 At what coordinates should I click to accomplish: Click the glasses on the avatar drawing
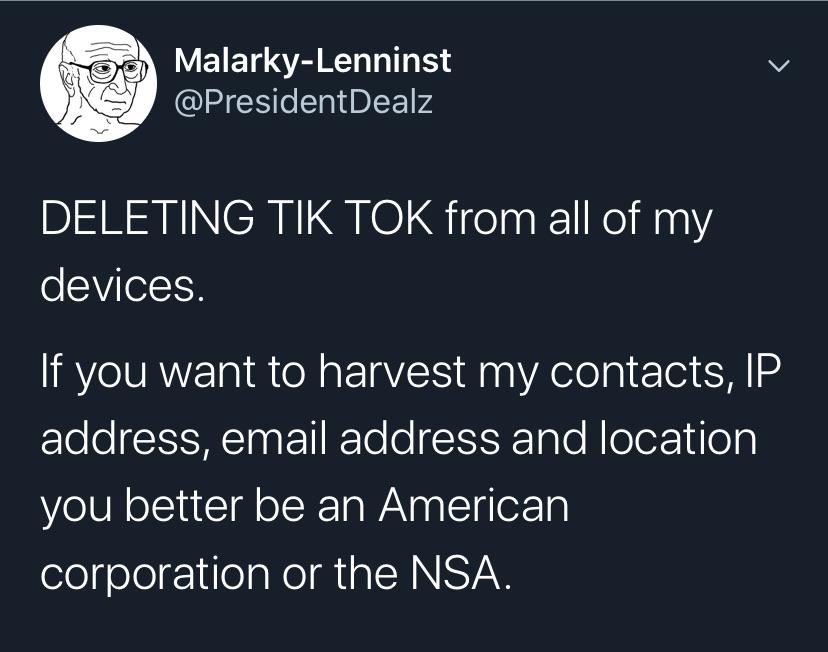coord(108,70)
